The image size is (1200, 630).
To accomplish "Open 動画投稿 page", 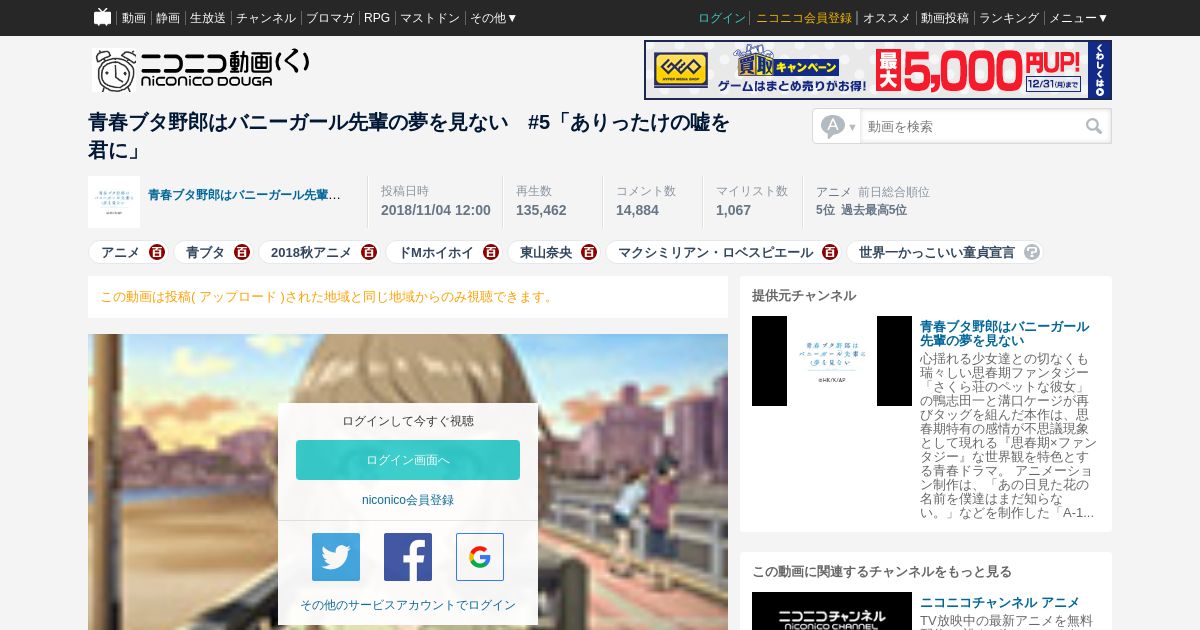I will pyautogui.click(x=945, y=18).
